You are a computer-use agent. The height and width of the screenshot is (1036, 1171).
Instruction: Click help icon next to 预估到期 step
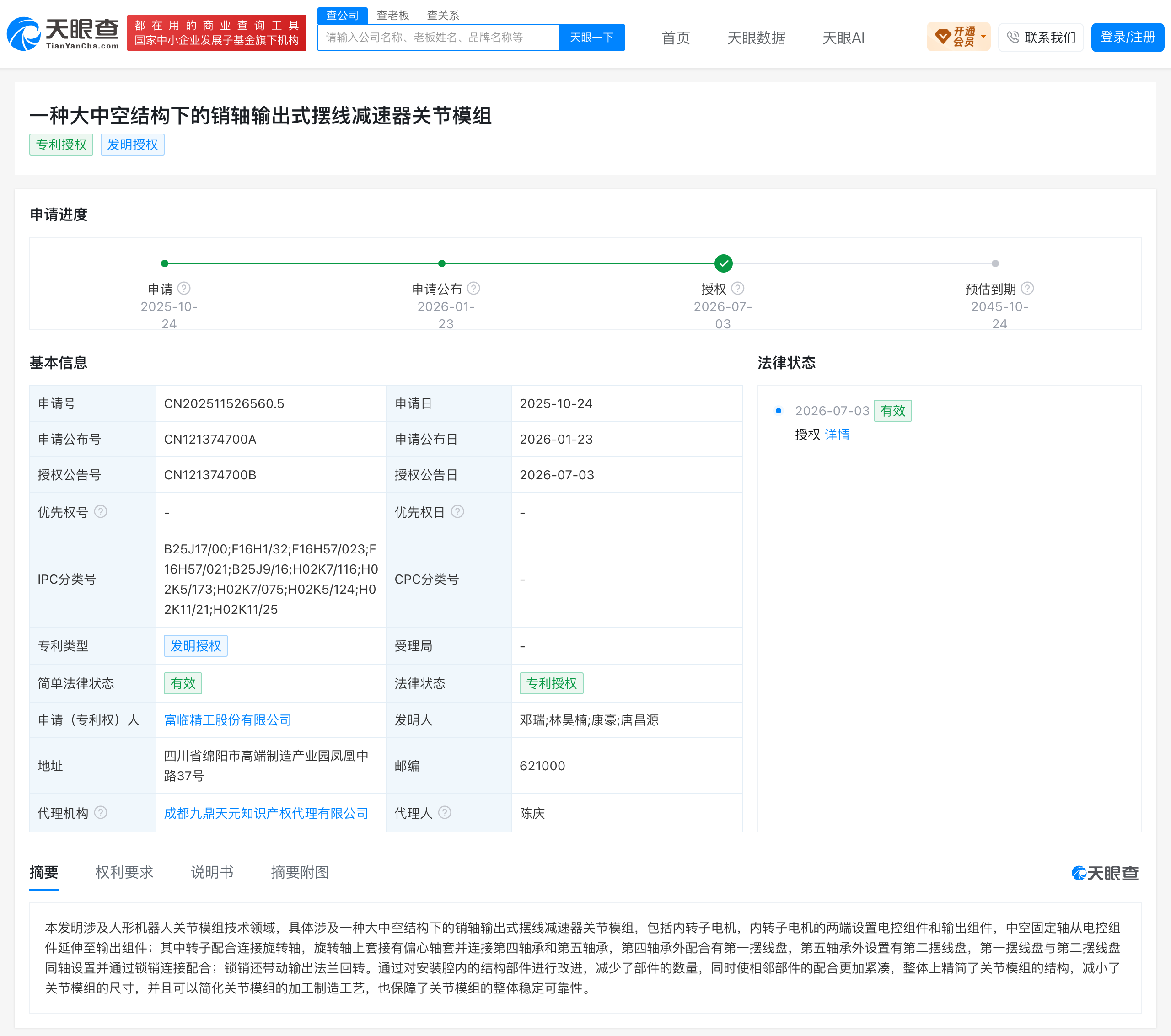(1028, 288)
